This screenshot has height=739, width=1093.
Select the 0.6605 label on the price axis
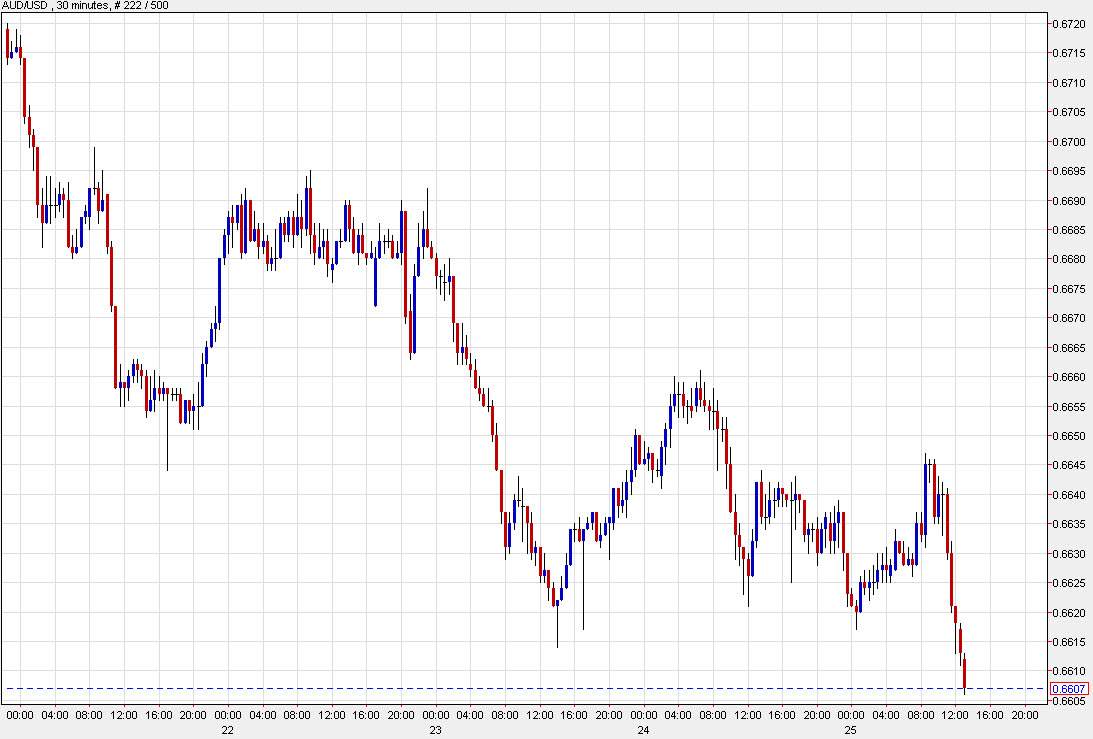[1067, 700]
